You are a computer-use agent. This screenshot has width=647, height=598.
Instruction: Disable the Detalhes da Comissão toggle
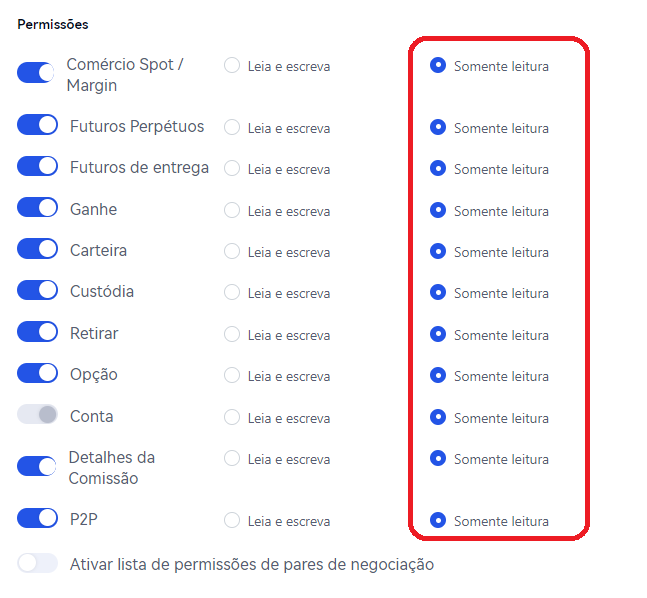[x=37, y=466]
